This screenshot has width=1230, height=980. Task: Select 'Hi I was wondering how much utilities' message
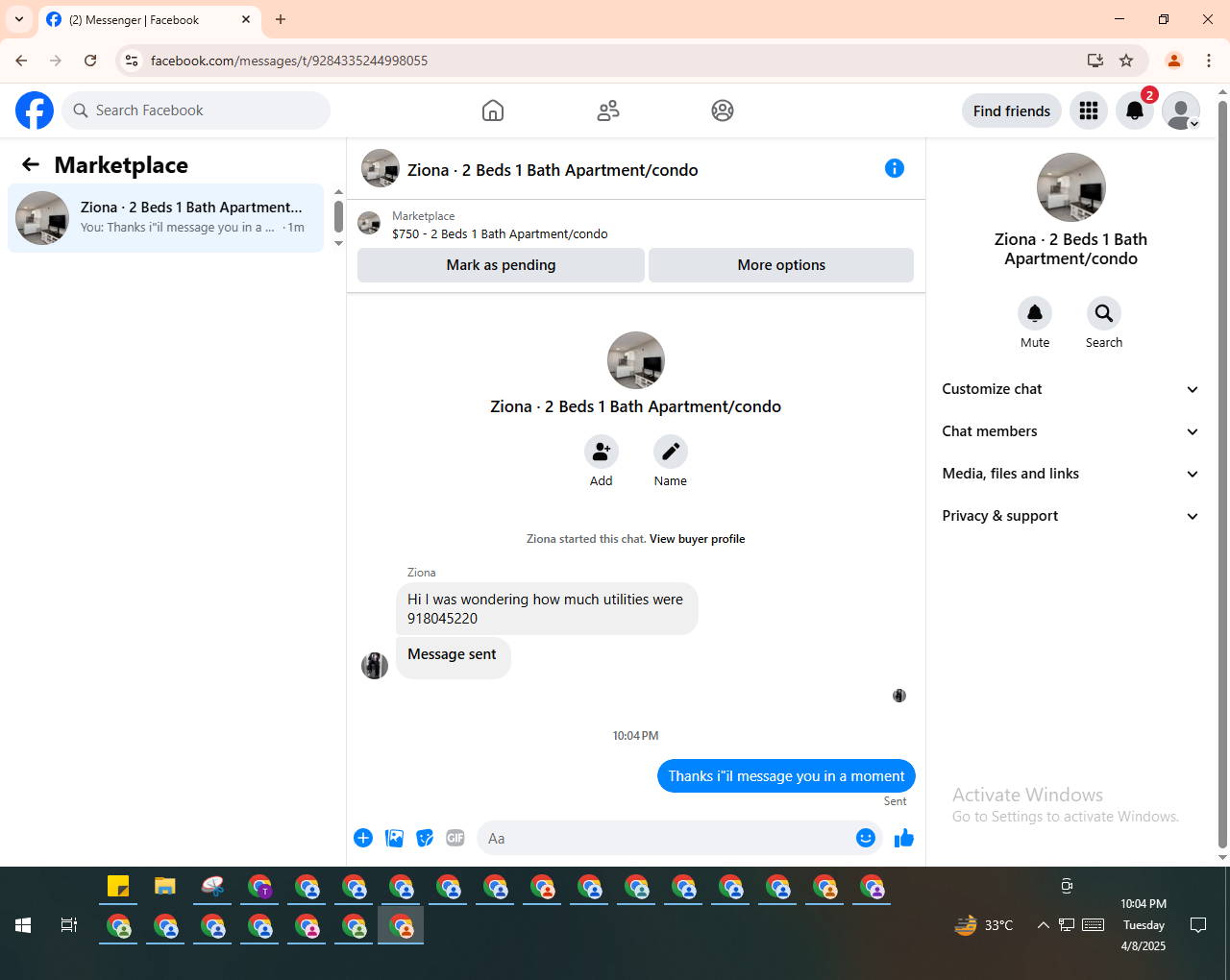(547, 608)
